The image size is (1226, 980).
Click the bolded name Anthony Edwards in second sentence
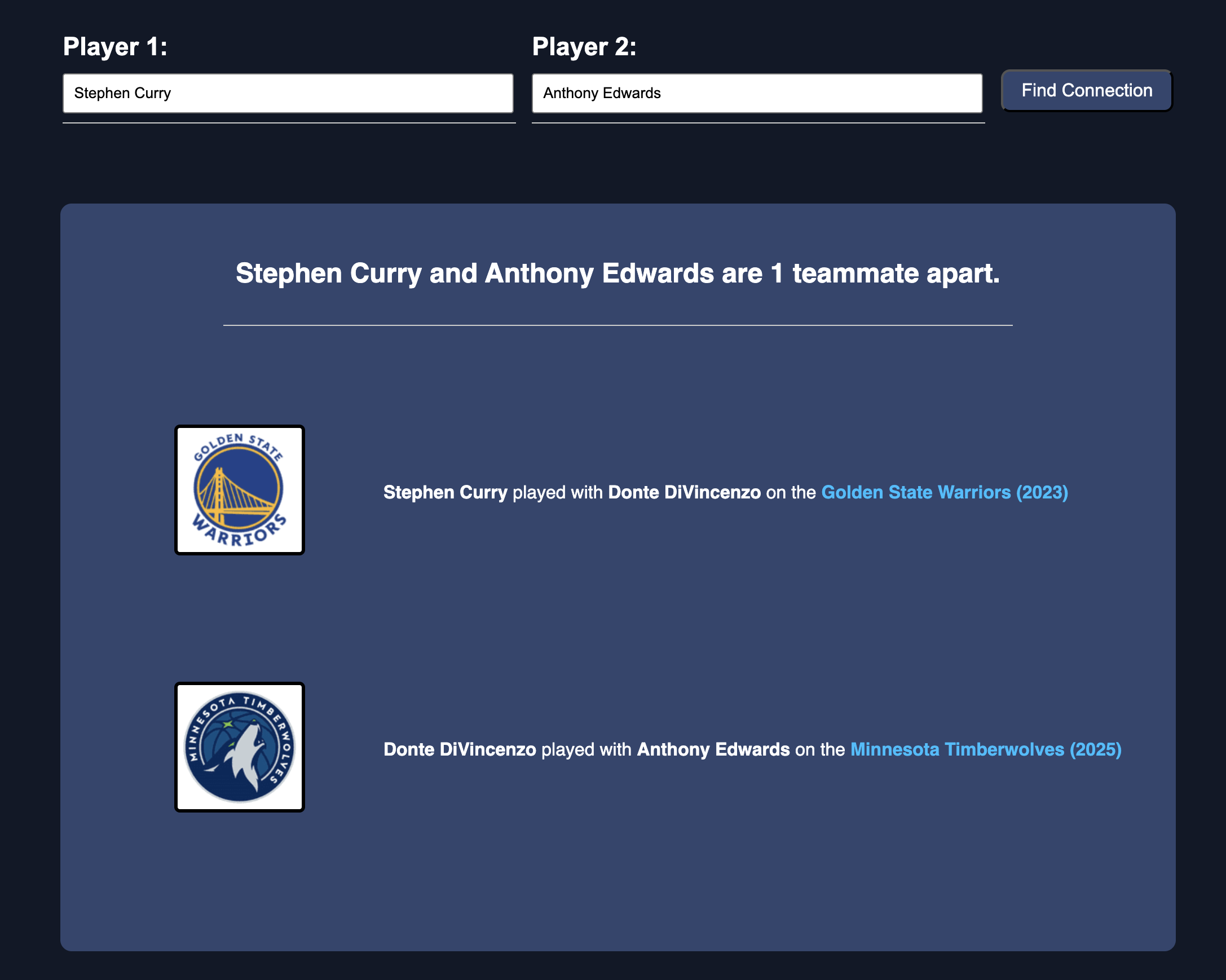coord(712,750)
